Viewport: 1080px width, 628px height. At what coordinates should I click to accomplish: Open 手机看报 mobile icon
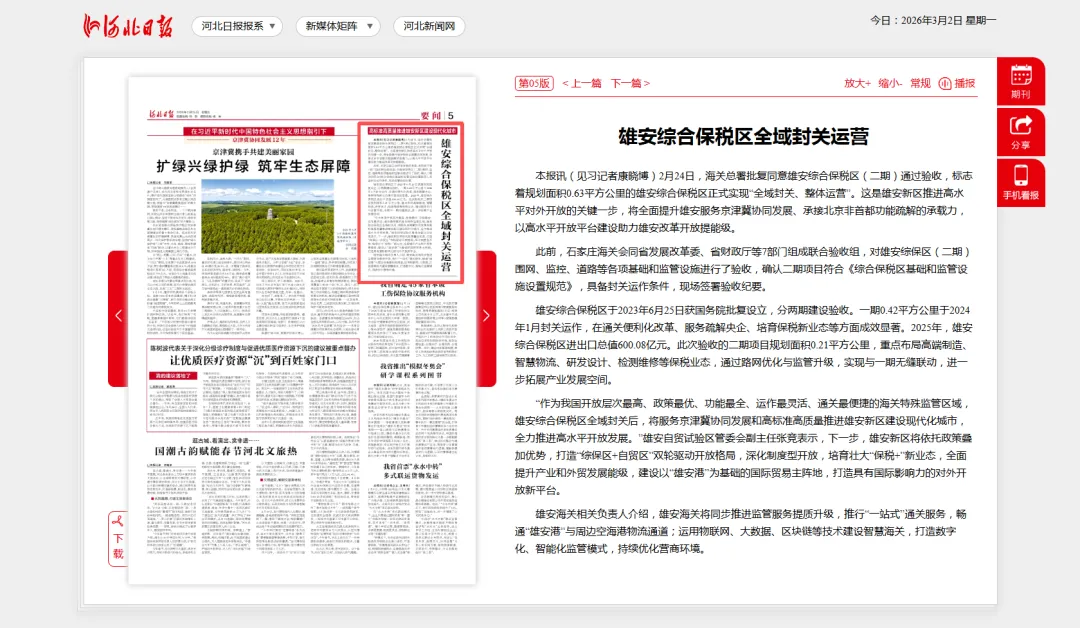point(1021,182)
